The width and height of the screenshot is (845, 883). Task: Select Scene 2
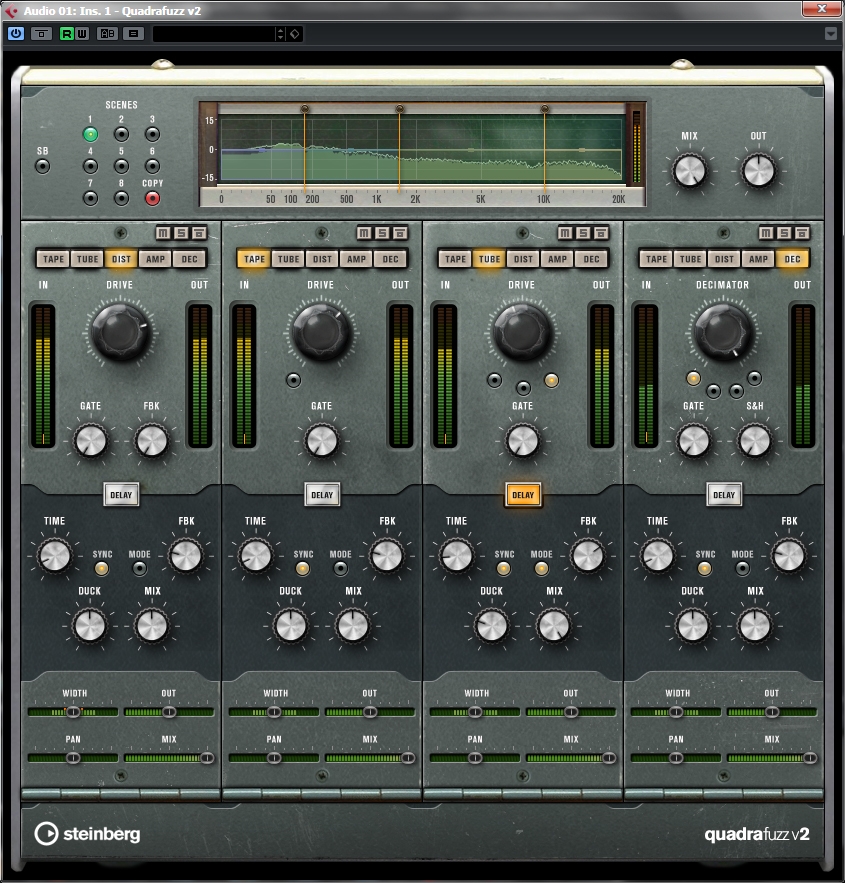pos(121,135)
